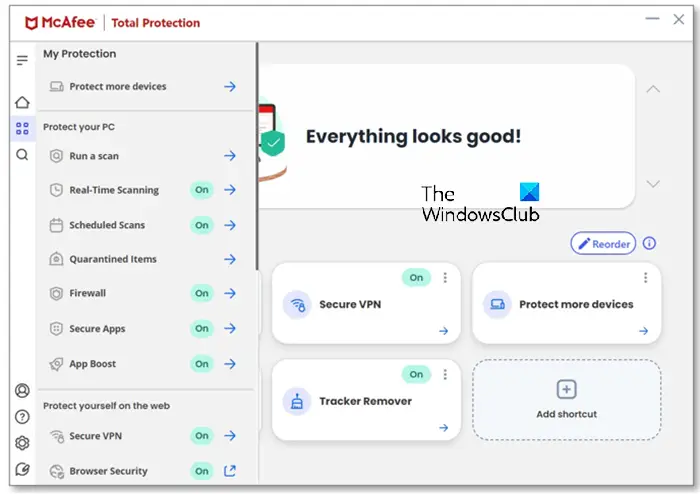Click the Protect more devices card icon

[497, 305]
